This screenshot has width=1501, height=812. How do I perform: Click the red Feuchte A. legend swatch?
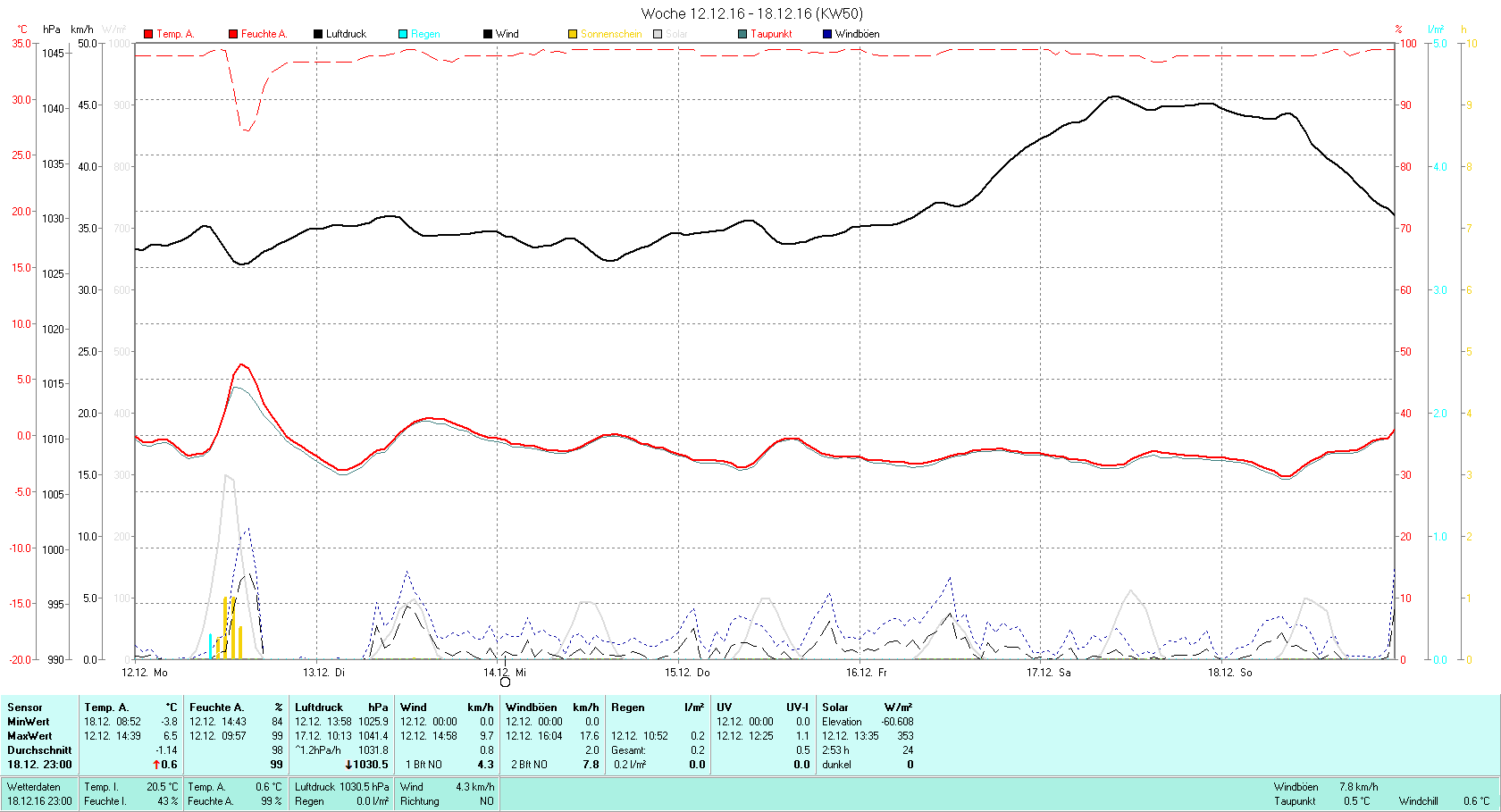point(233,34)
